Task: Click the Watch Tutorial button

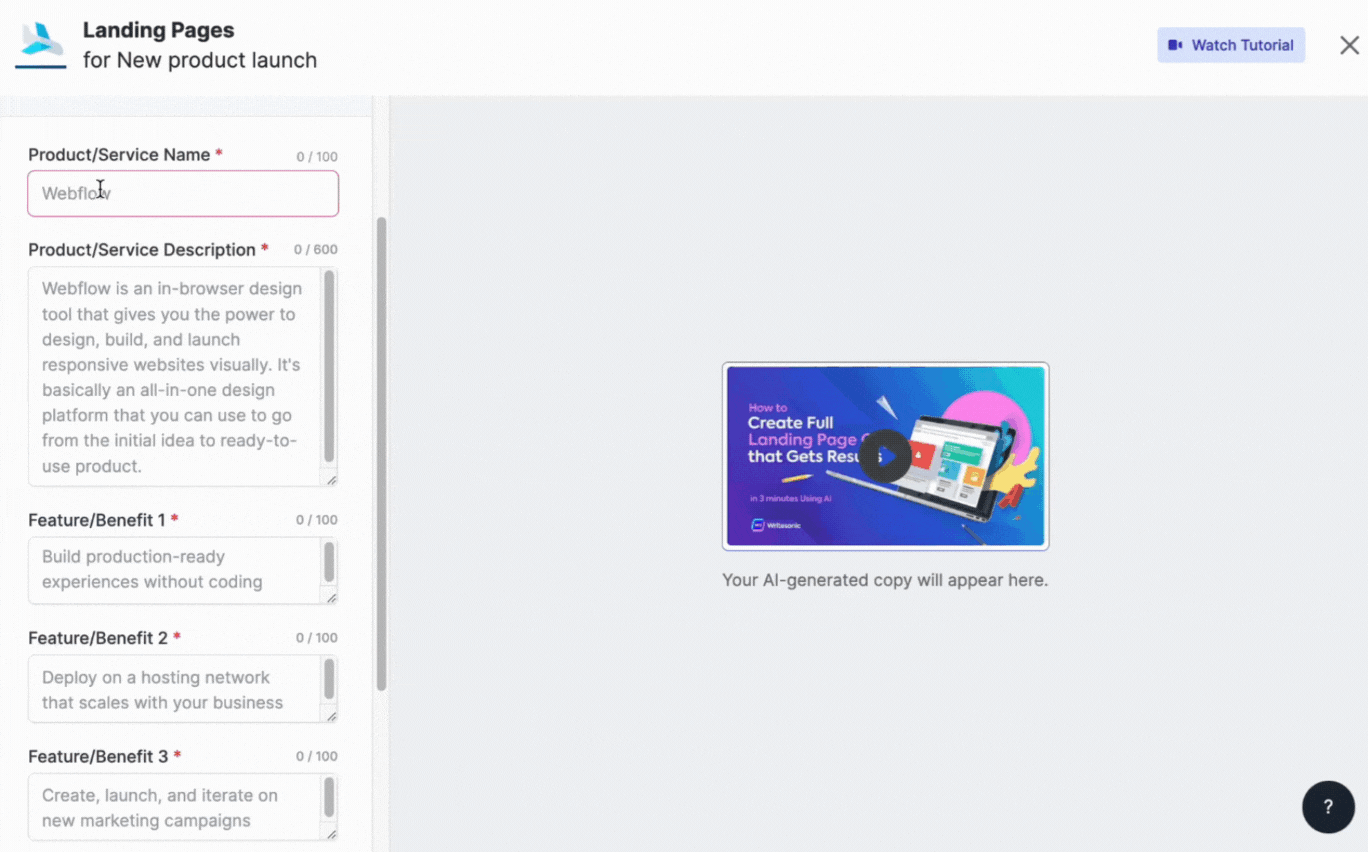Action: tap(1231, 45)
